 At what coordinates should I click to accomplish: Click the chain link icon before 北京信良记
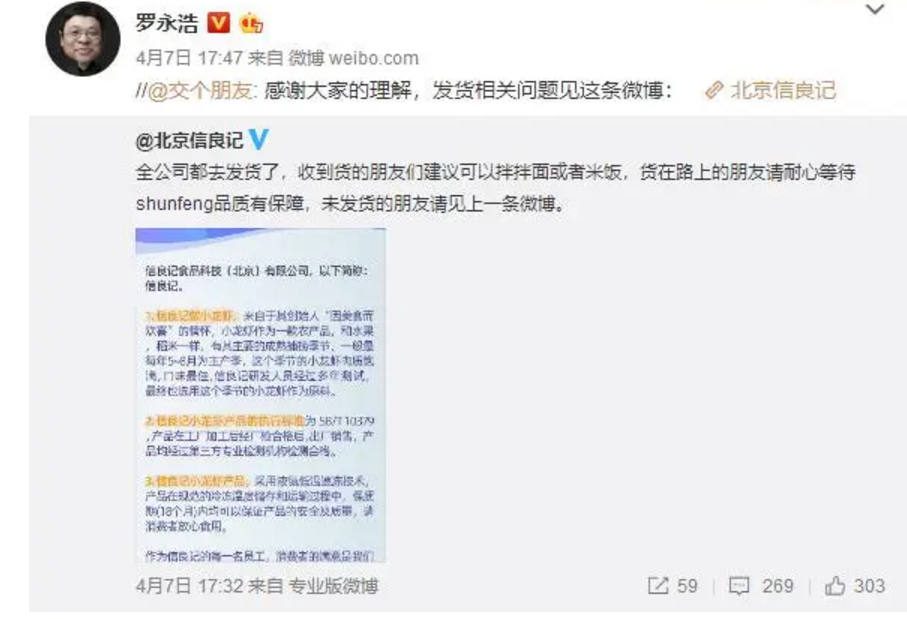point(714,90)
